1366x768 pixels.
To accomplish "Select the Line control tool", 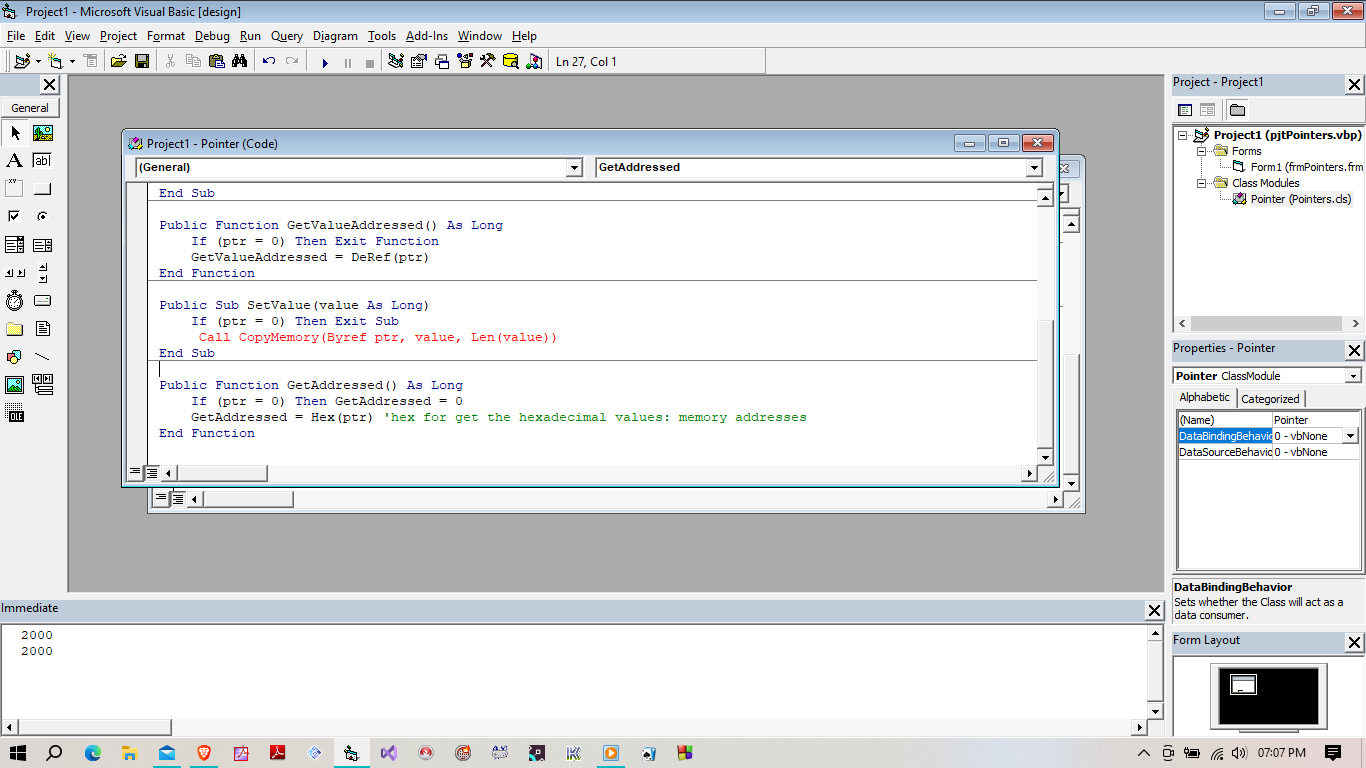I will tap(43, 357).
